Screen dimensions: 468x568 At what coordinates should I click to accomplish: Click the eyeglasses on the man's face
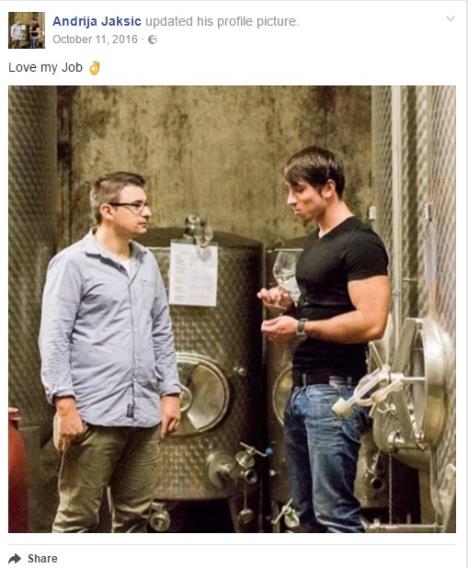pos(131,206)
